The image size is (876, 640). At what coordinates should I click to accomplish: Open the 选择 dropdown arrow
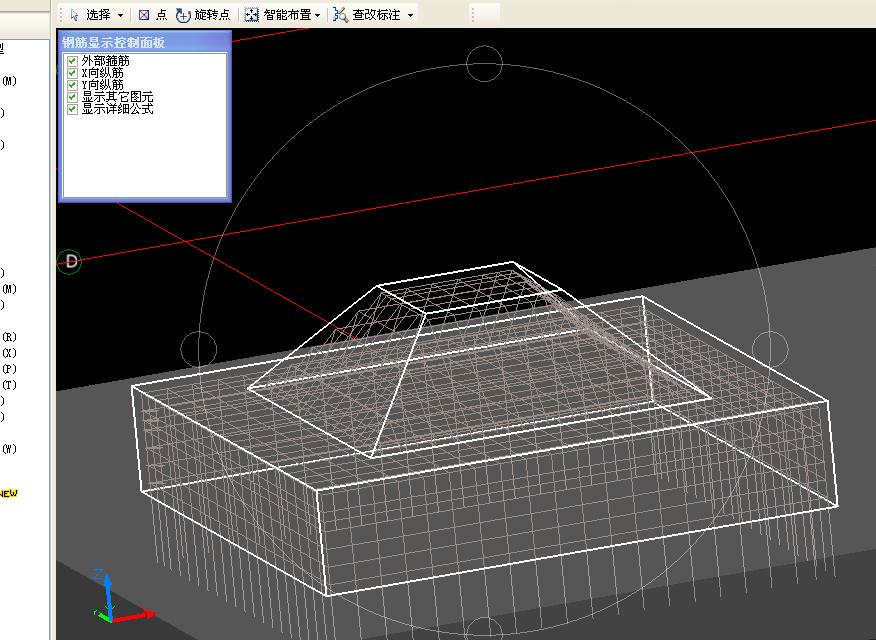pyautogui.click(x=120, y=16)
